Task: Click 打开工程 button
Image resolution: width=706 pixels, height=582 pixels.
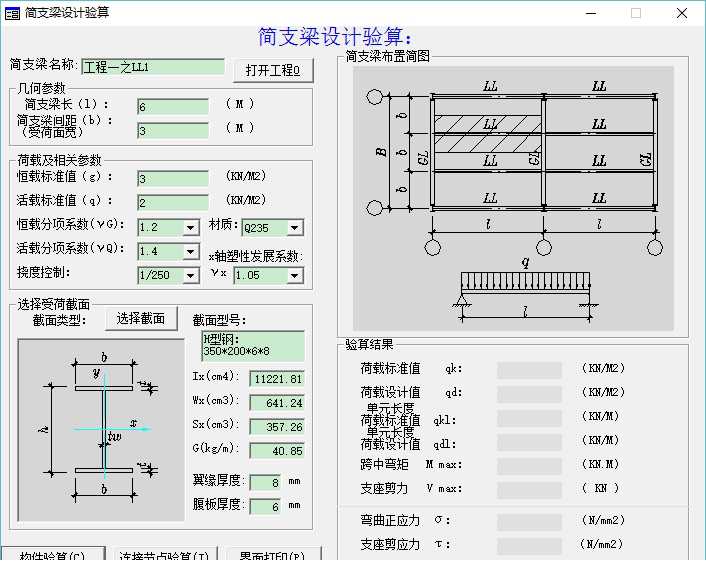Action: [273, 70]
